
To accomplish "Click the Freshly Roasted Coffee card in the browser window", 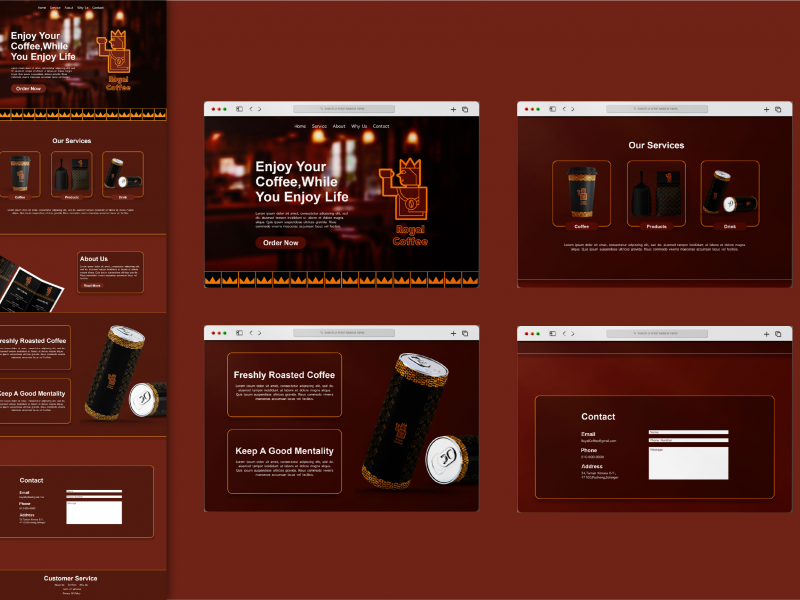I will click(x=284, y=384).
